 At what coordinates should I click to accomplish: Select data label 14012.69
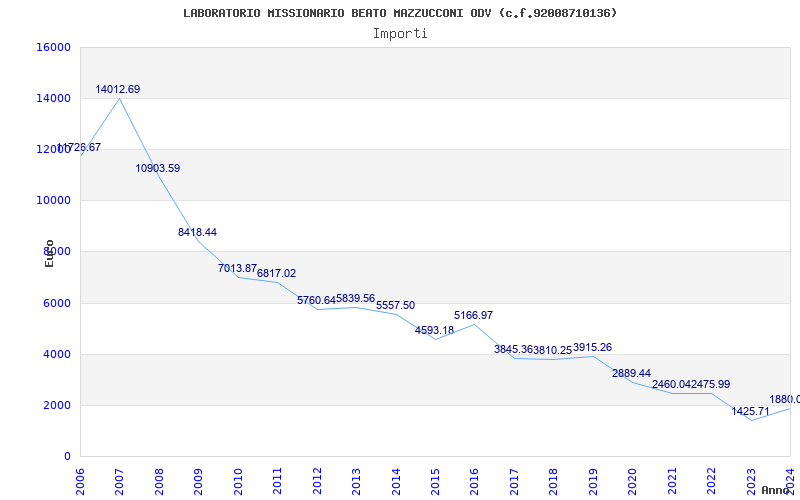[x=117, y=89]
